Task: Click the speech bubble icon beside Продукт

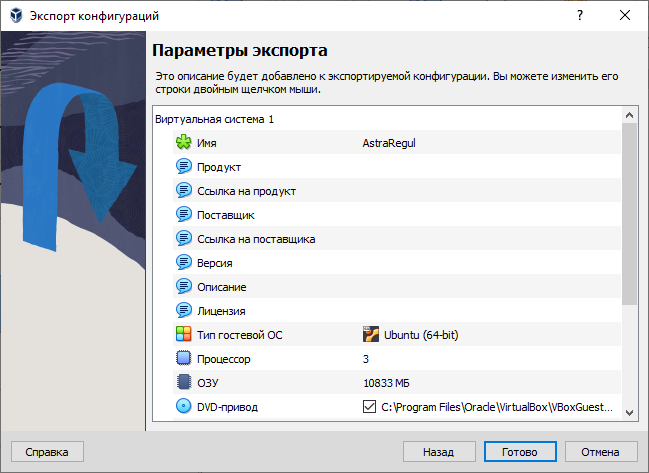Action: [184, 167]
